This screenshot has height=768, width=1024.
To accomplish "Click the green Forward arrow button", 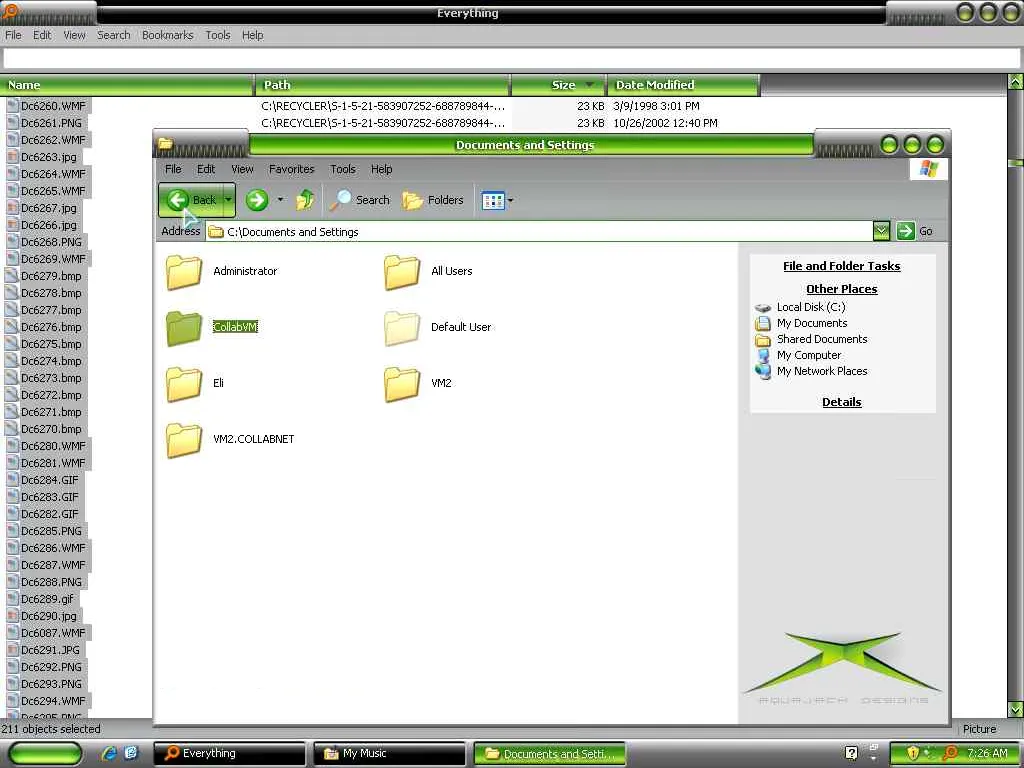I will 257,200.
